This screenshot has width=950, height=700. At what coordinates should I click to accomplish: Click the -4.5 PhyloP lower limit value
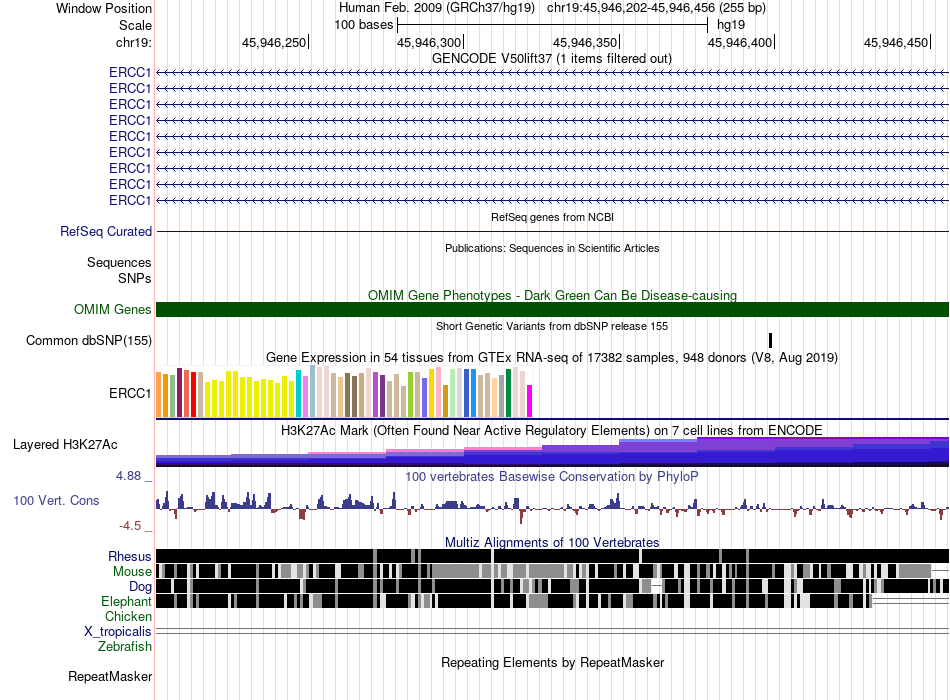pyautogui.click(x=130, y=525)
